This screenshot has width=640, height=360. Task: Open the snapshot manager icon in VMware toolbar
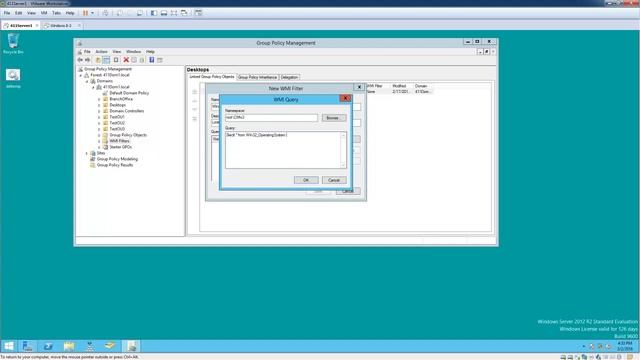click(x=140, y=13)
